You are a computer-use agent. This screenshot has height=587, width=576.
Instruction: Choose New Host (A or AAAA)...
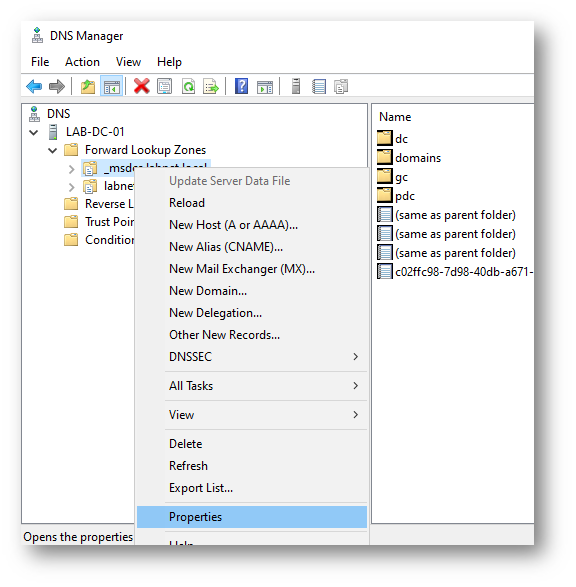coord(252,225)
